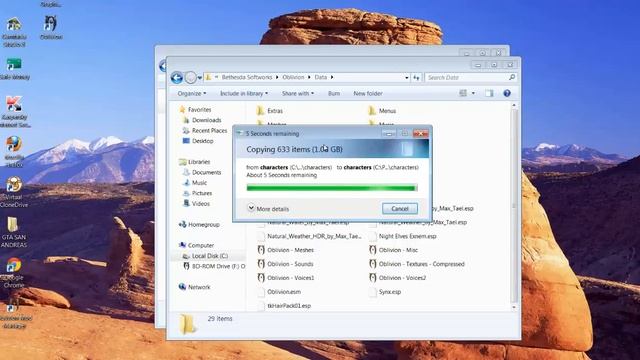Select Synx.esp file

385,292
